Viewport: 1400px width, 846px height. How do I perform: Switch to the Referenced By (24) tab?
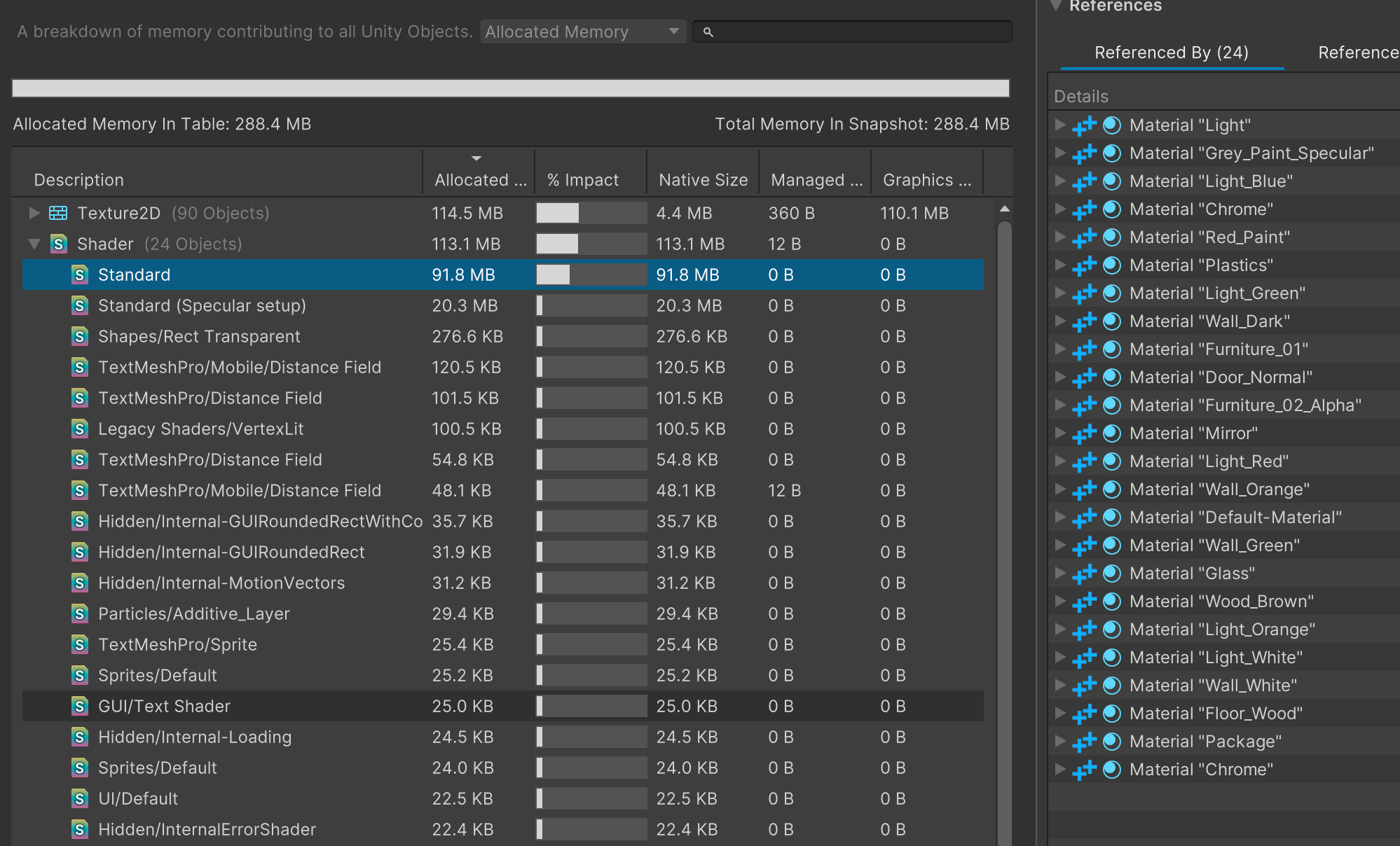pyautogui.click(x=1172, y=53)
